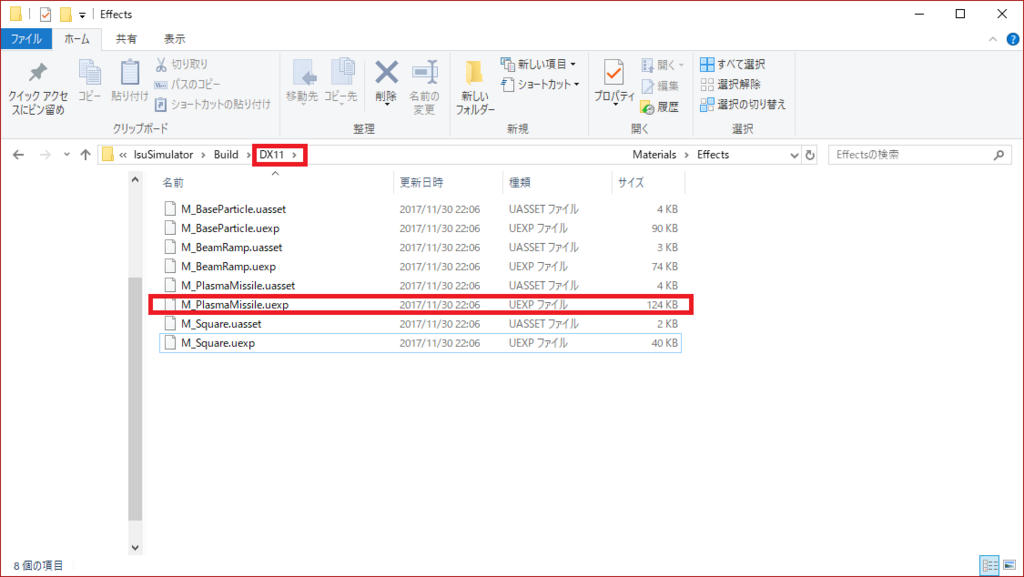Open Help with the blue question mark icon

1013,40
